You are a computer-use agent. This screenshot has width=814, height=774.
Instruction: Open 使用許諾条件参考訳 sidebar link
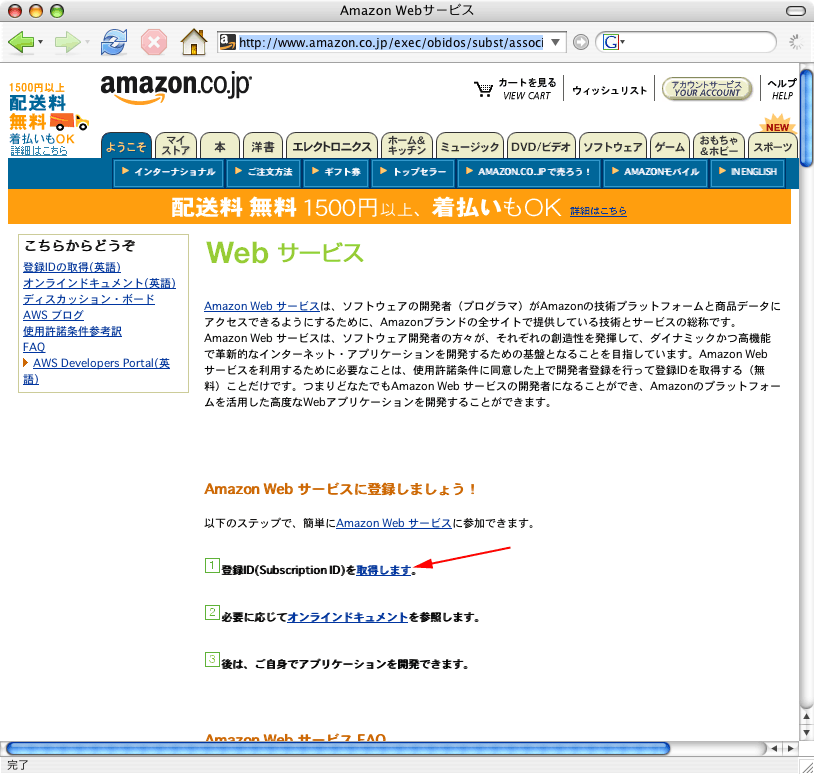click(72, 331)
